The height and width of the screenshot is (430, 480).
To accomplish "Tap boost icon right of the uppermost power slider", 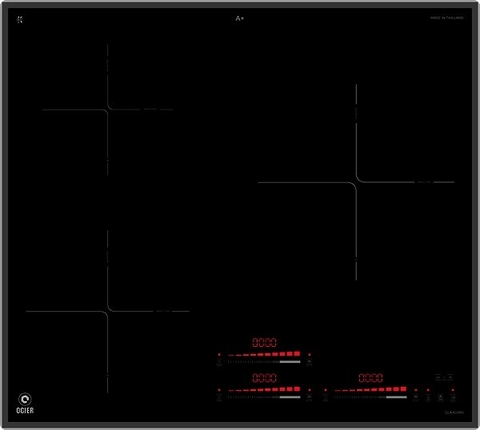I will pos(309,362).
